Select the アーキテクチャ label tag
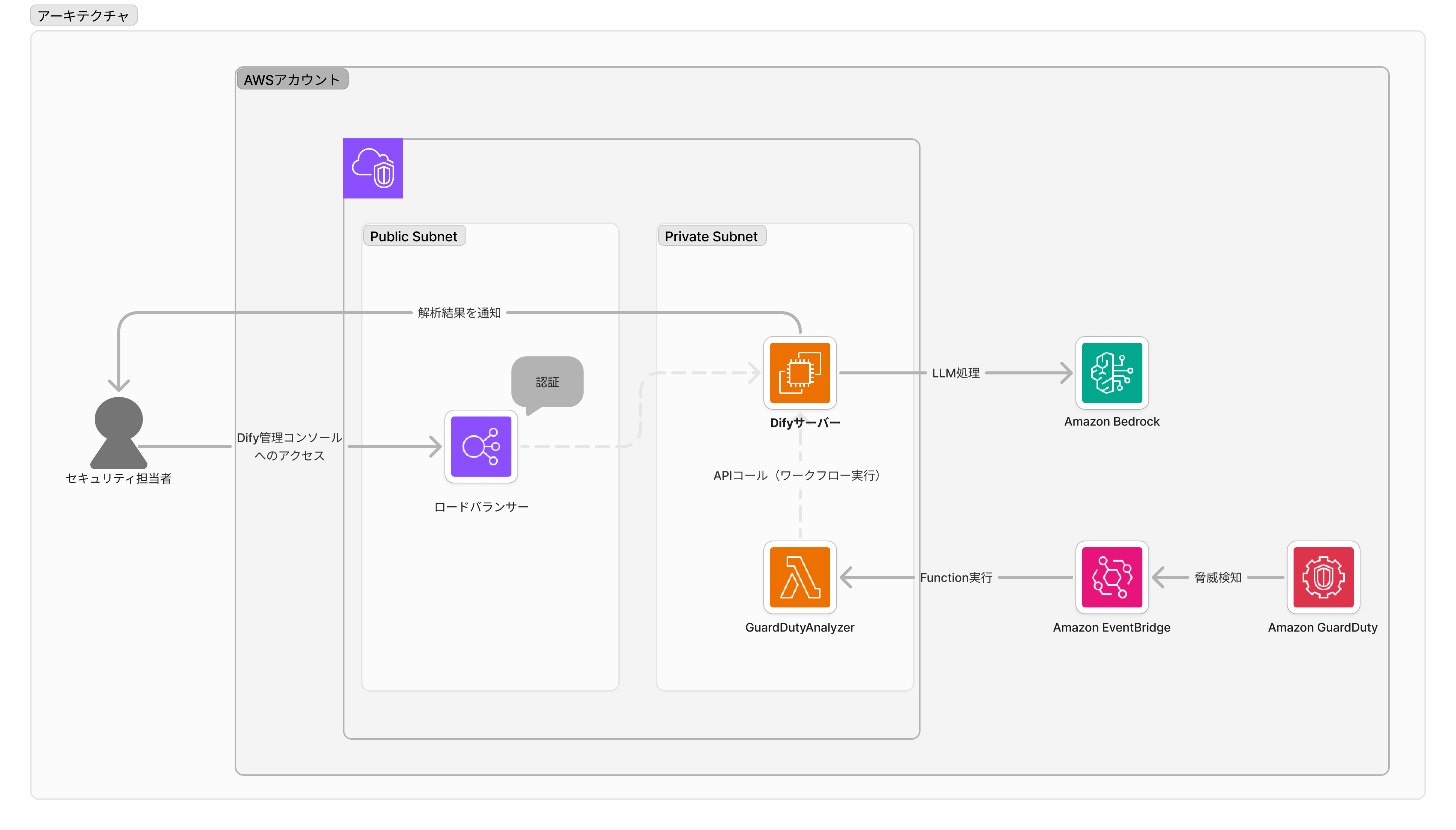The image size is (1456, 830). (x=84, y=15)
